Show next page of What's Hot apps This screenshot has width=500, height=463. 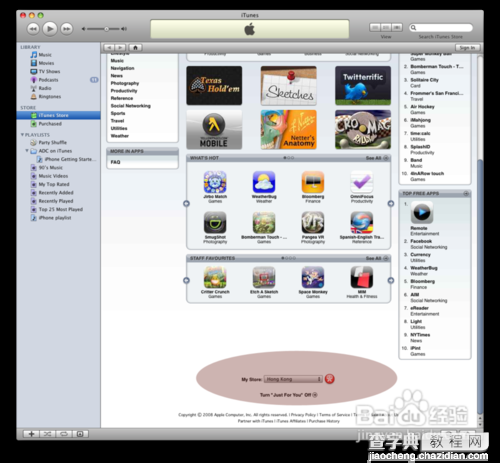391,203
